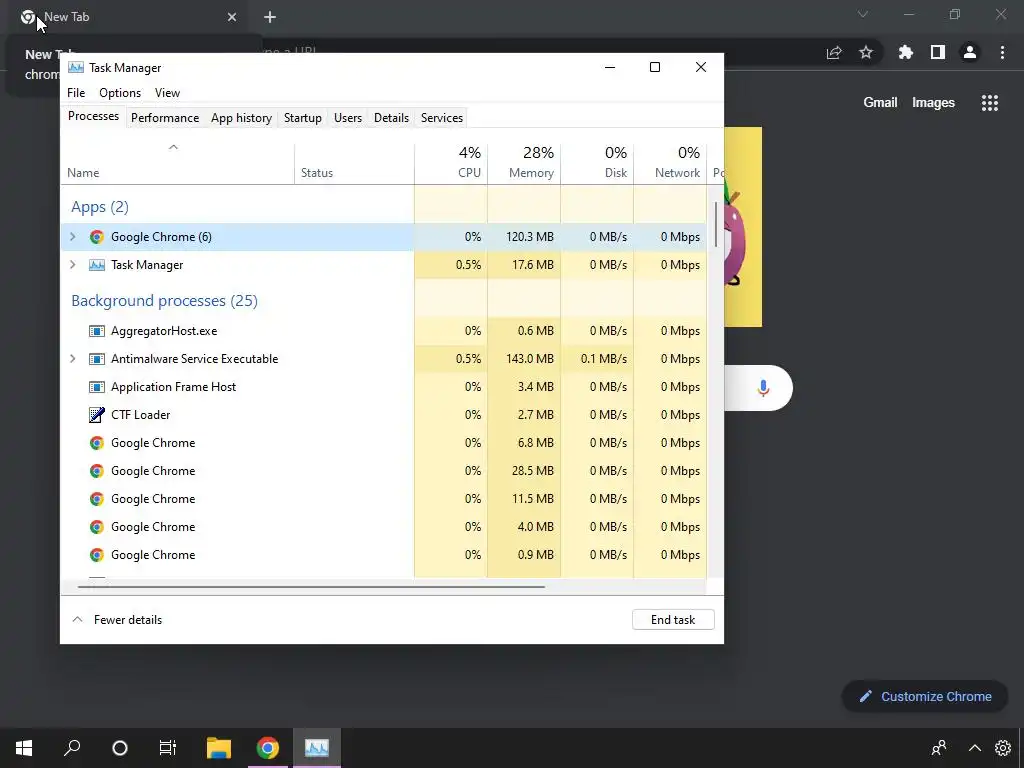Switch to the Users tab
The height and width of the screenshot is (768, 1024).
pos(347,118)
